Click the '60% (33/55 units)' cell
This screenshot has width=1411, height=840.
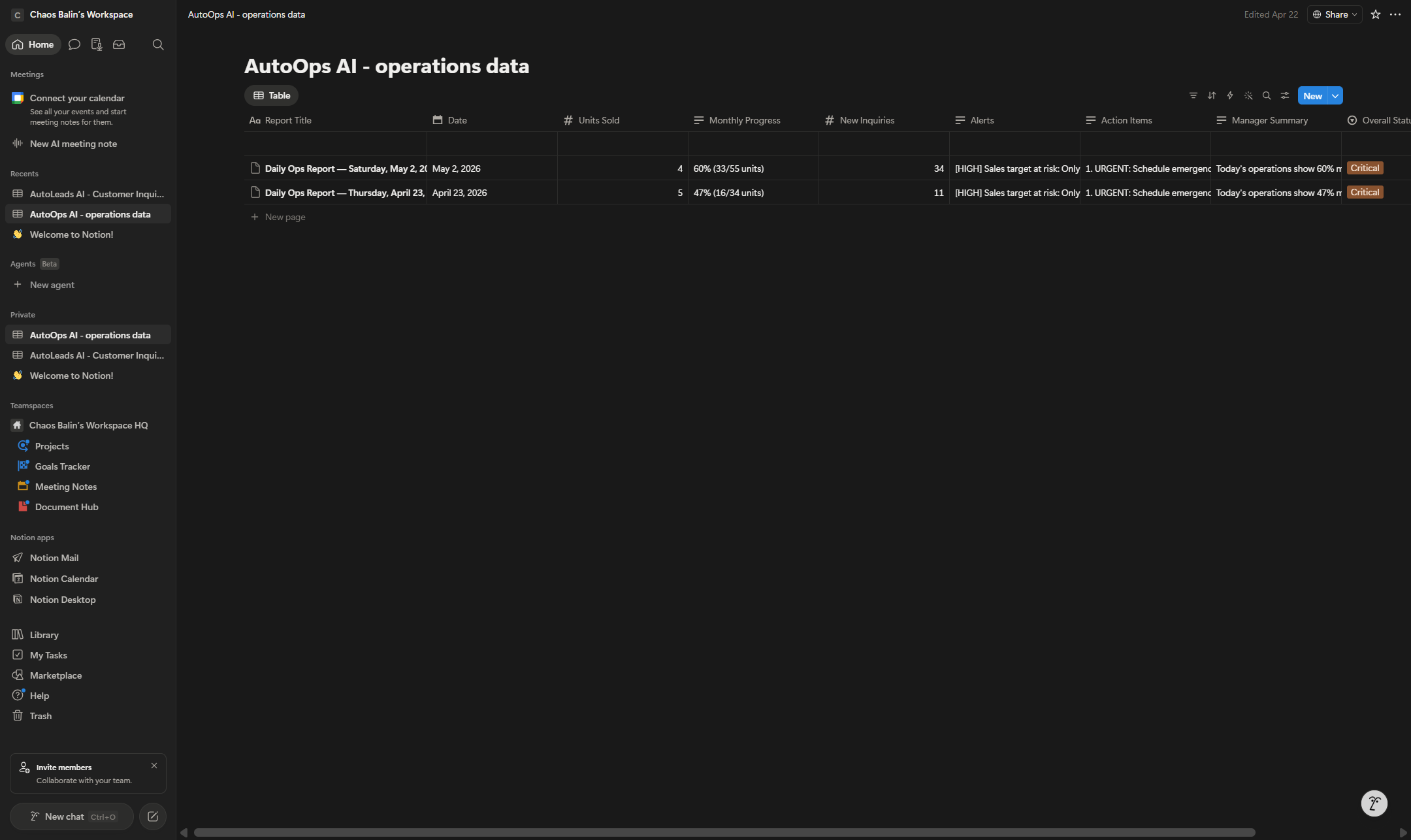pos(753,169)
